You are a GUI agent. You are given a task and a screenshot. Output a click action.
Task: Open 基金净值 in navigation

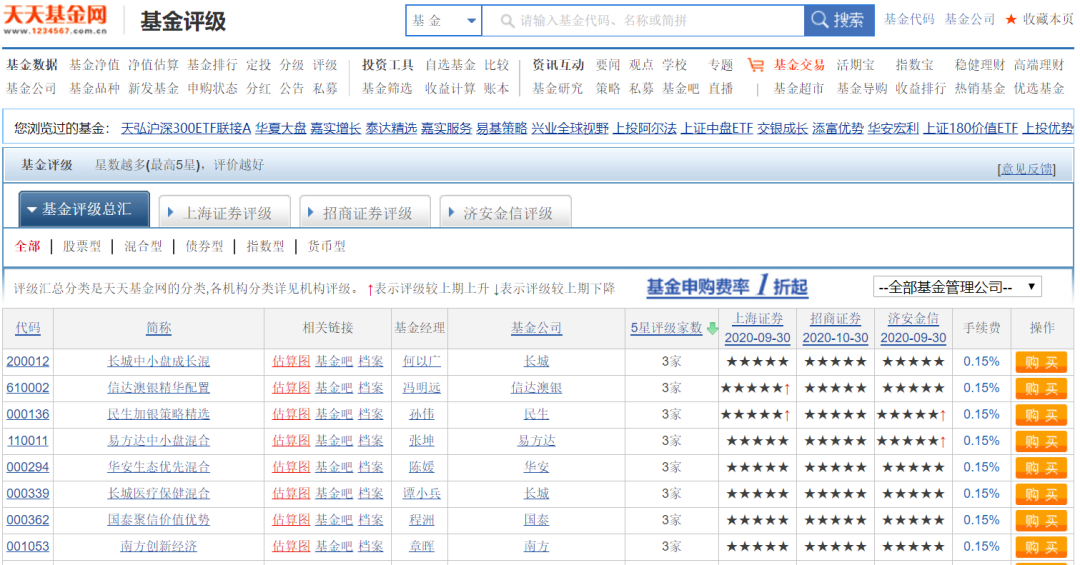94,65
